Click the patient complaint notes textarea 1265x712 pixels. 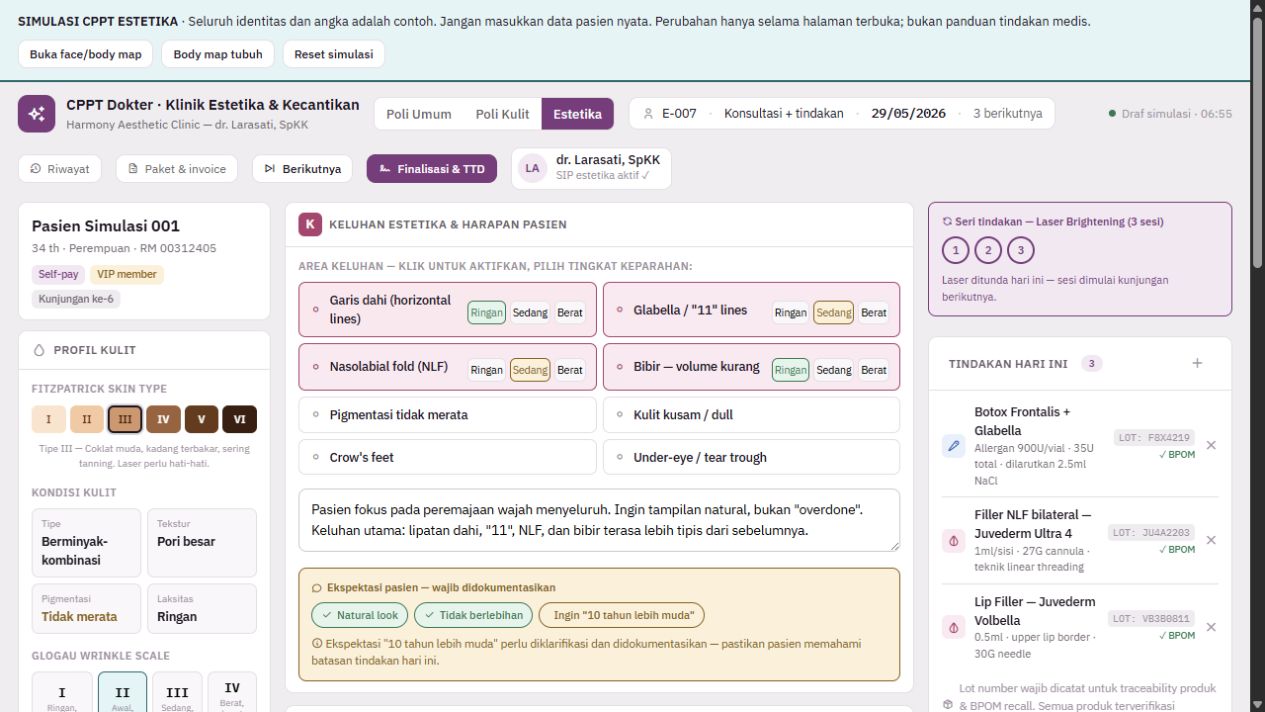click(x=599, y=520)
